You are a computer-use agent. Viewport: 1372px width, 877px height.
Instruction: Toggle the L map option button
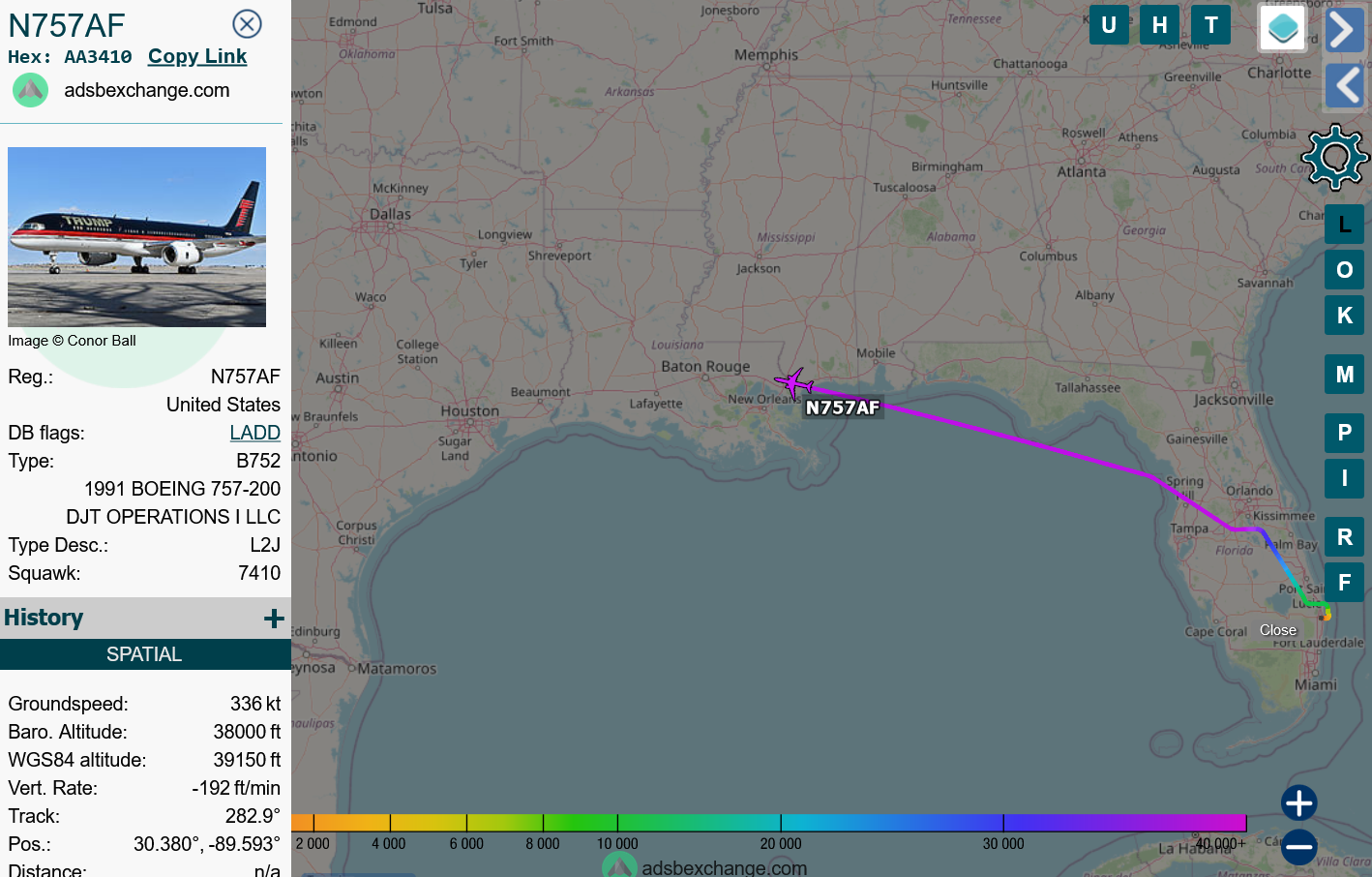(1344, 225)
